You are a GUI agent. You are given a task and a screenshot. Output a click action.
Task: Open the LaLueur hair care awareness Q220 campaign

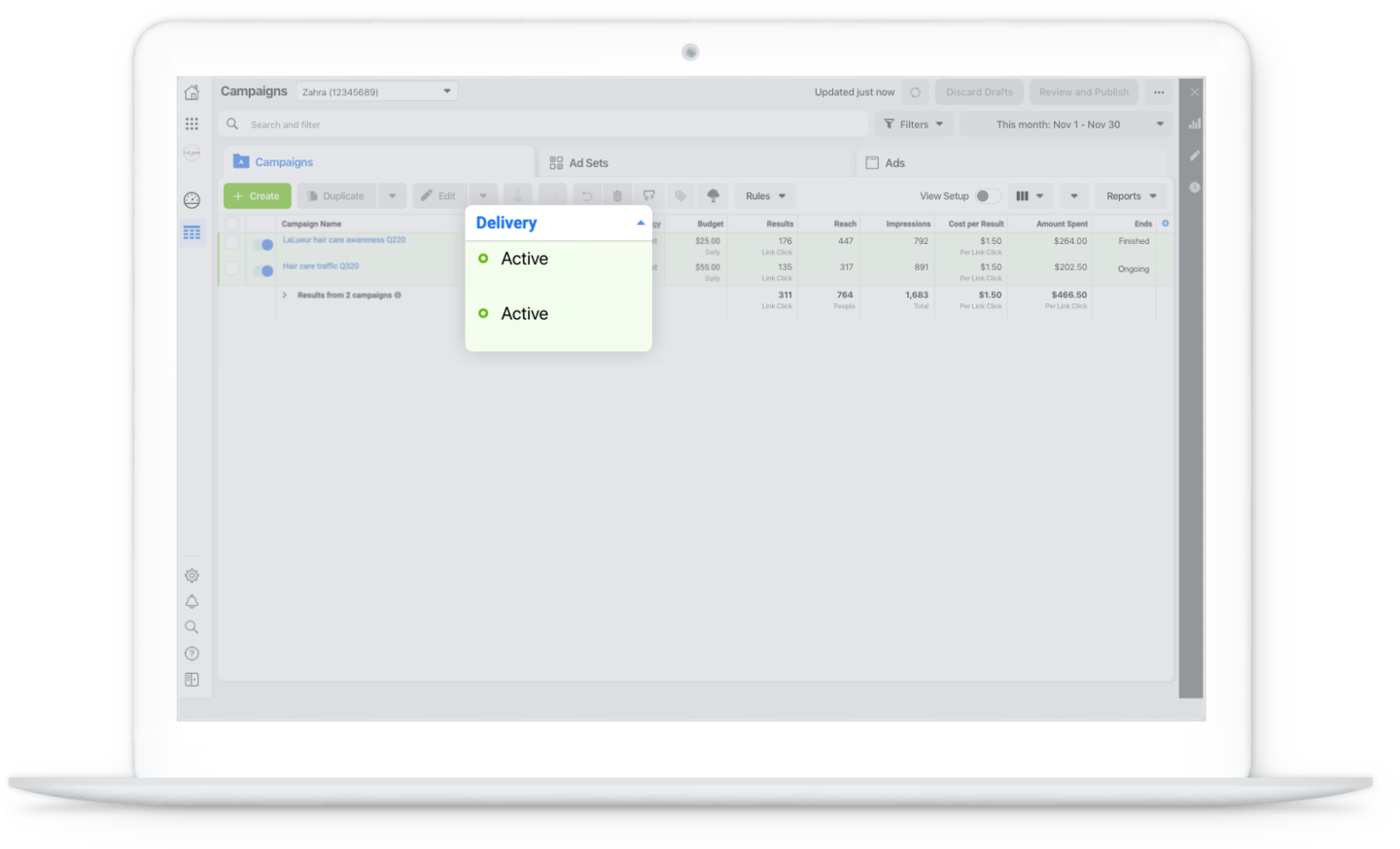pos(344,240)
